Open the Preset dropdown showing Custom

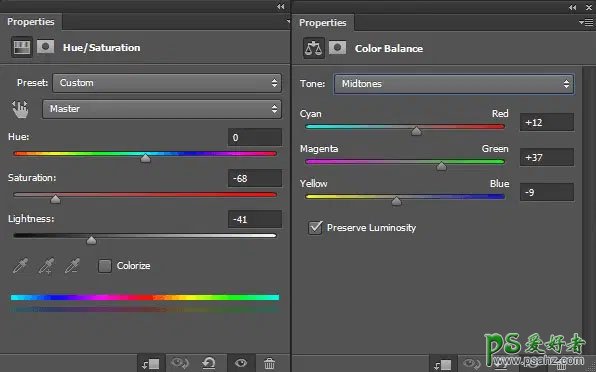[x=167, y=83]
